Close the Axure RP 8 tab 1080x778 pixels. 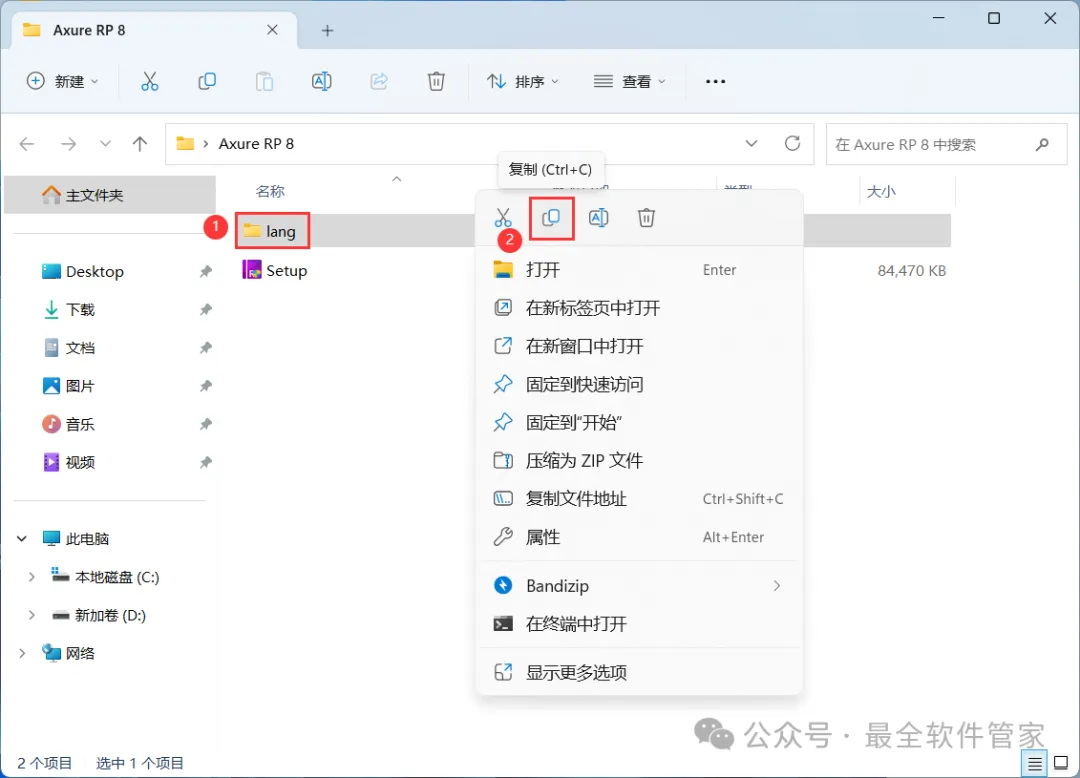click(x=272, y=30)
